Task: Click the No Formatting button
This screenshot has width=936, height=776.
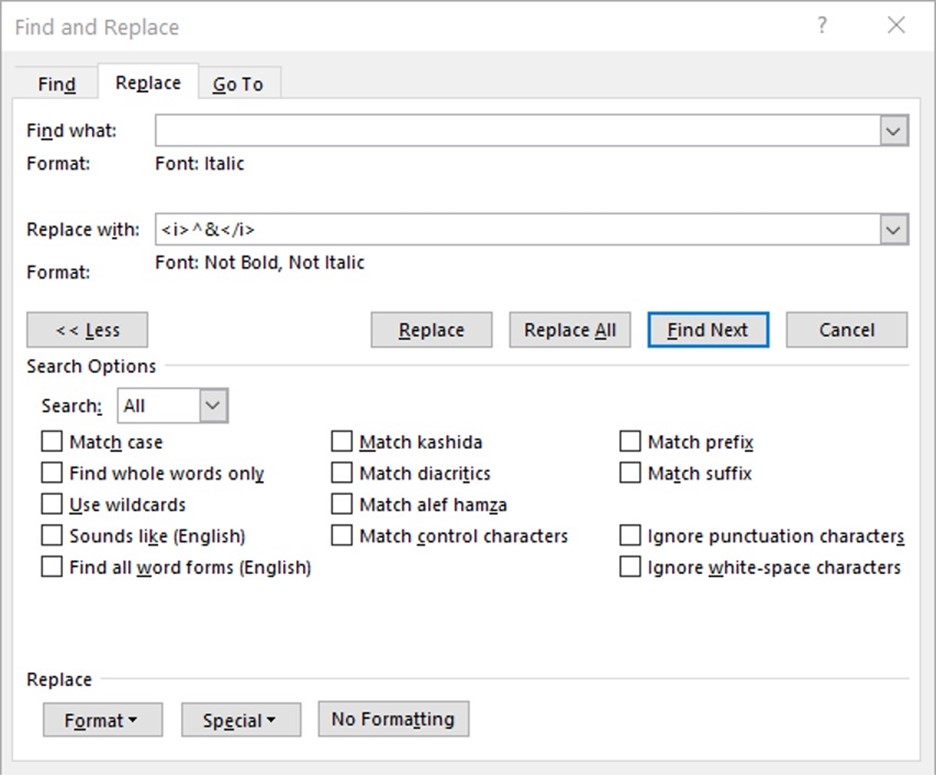Action: [392, 719]
